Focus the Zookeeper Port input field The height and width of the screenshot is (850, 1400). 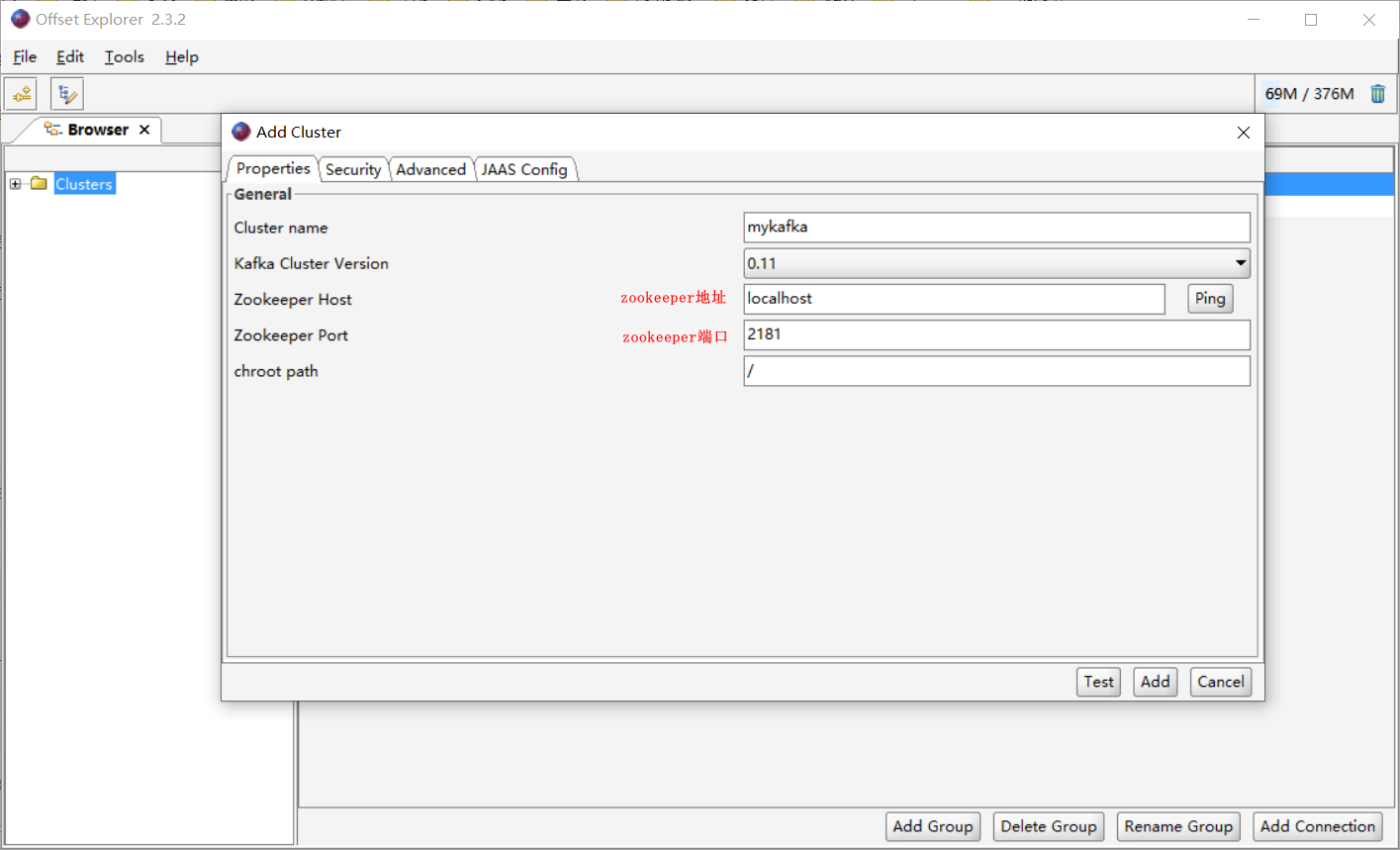pos(996,334)
